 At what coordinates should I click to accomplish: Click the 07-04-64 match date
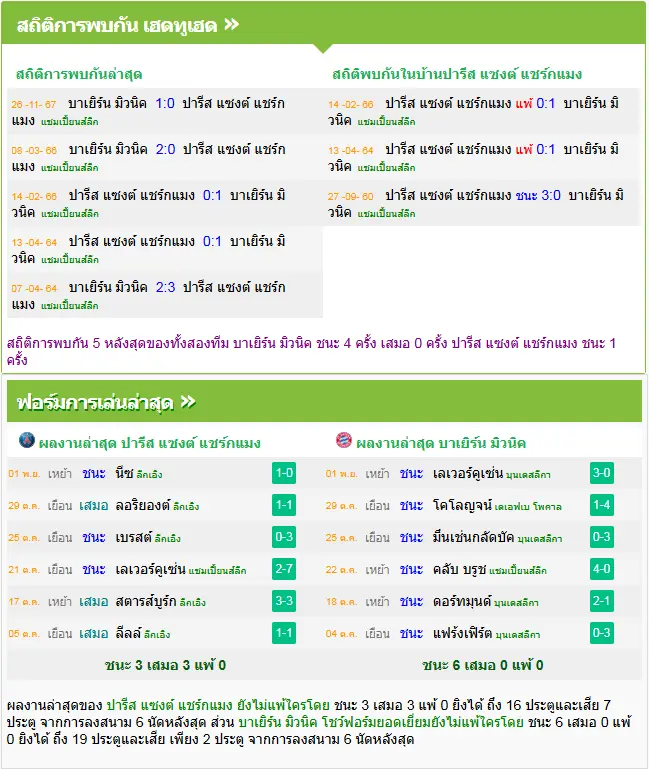[34, 288]
